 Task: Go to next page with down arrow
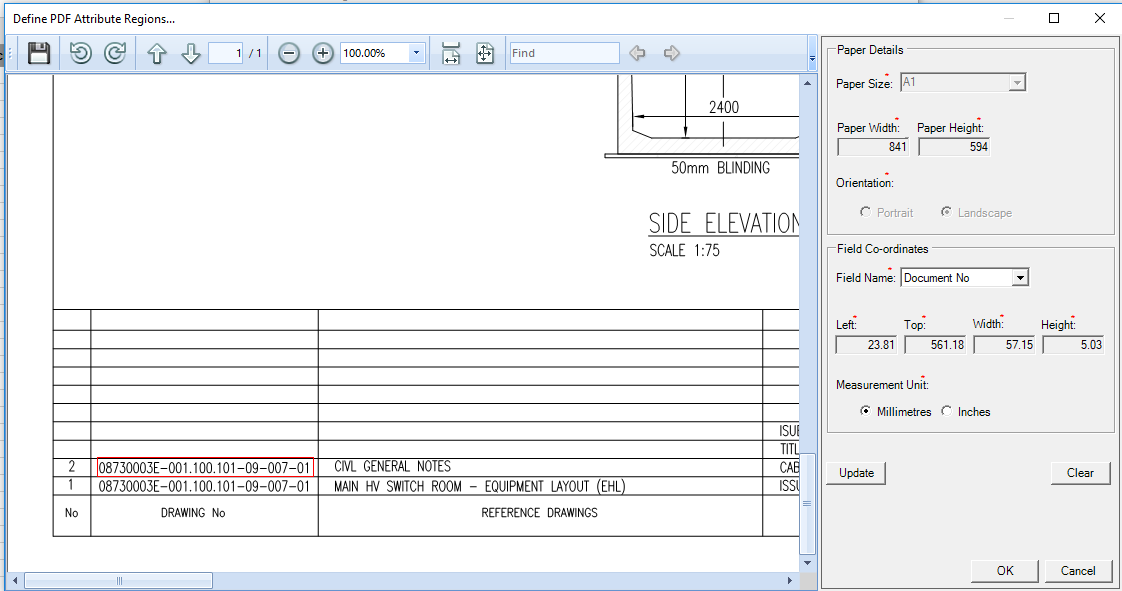(191, 52)
